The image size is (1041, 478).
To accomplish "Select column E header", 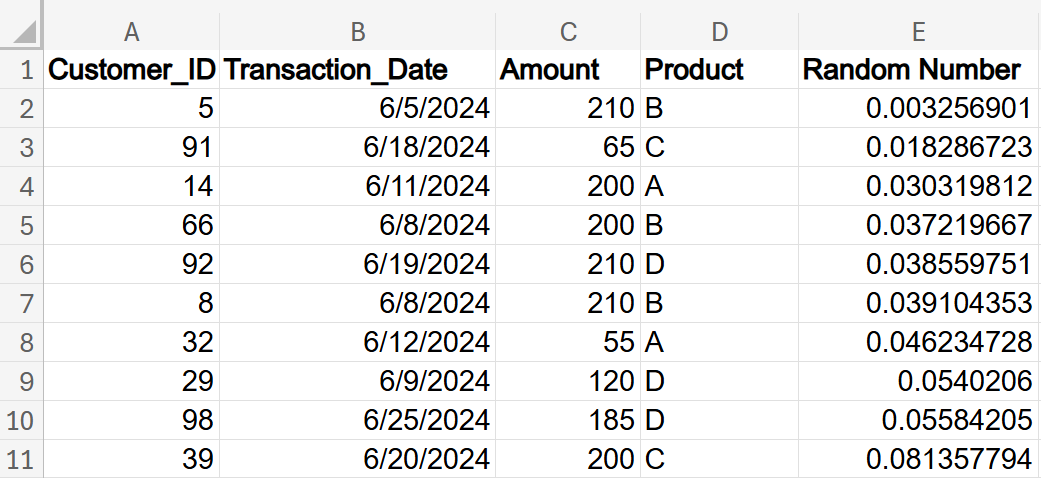I will click(x=918, y=32).
